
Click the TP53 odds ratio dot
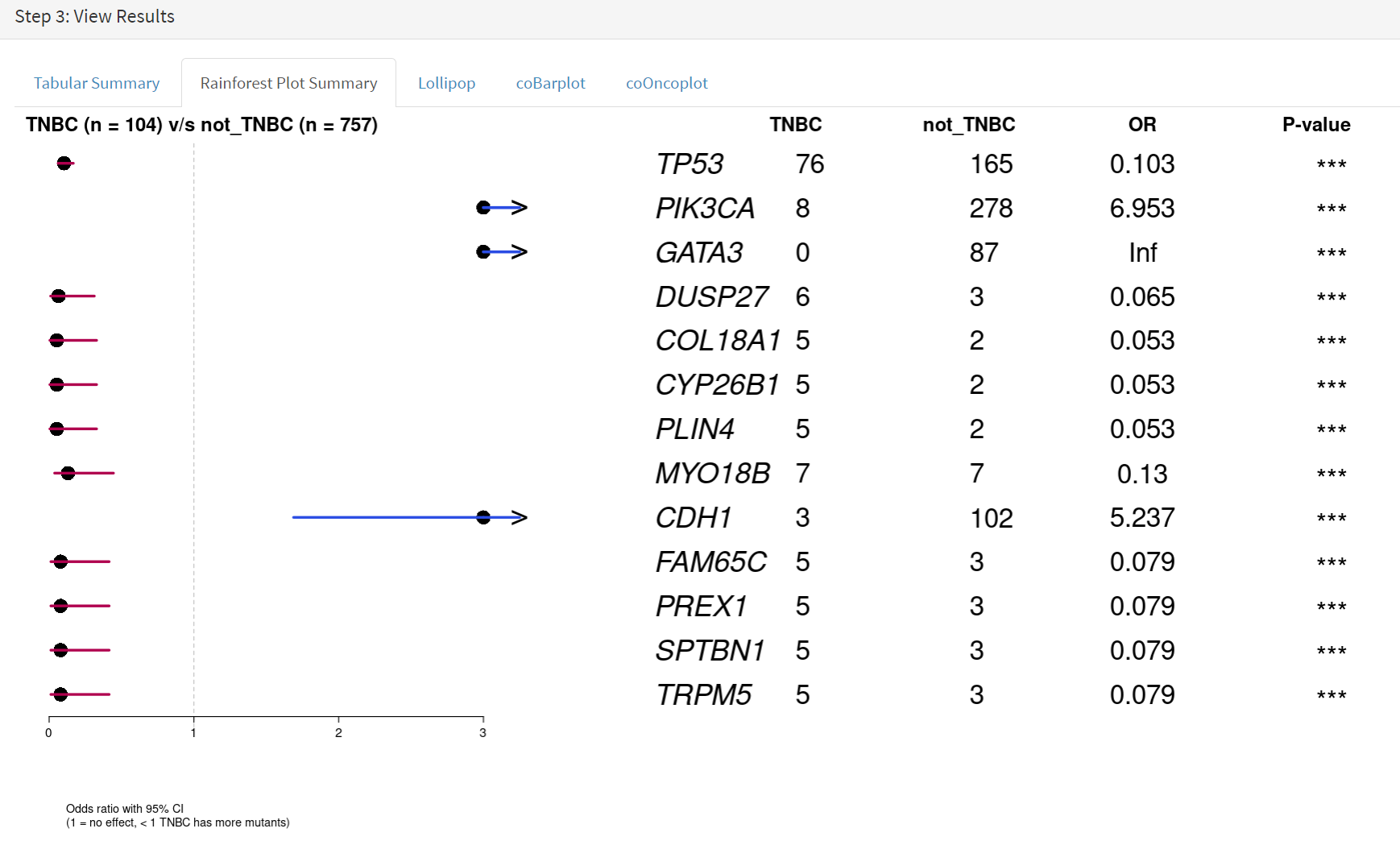64,164
